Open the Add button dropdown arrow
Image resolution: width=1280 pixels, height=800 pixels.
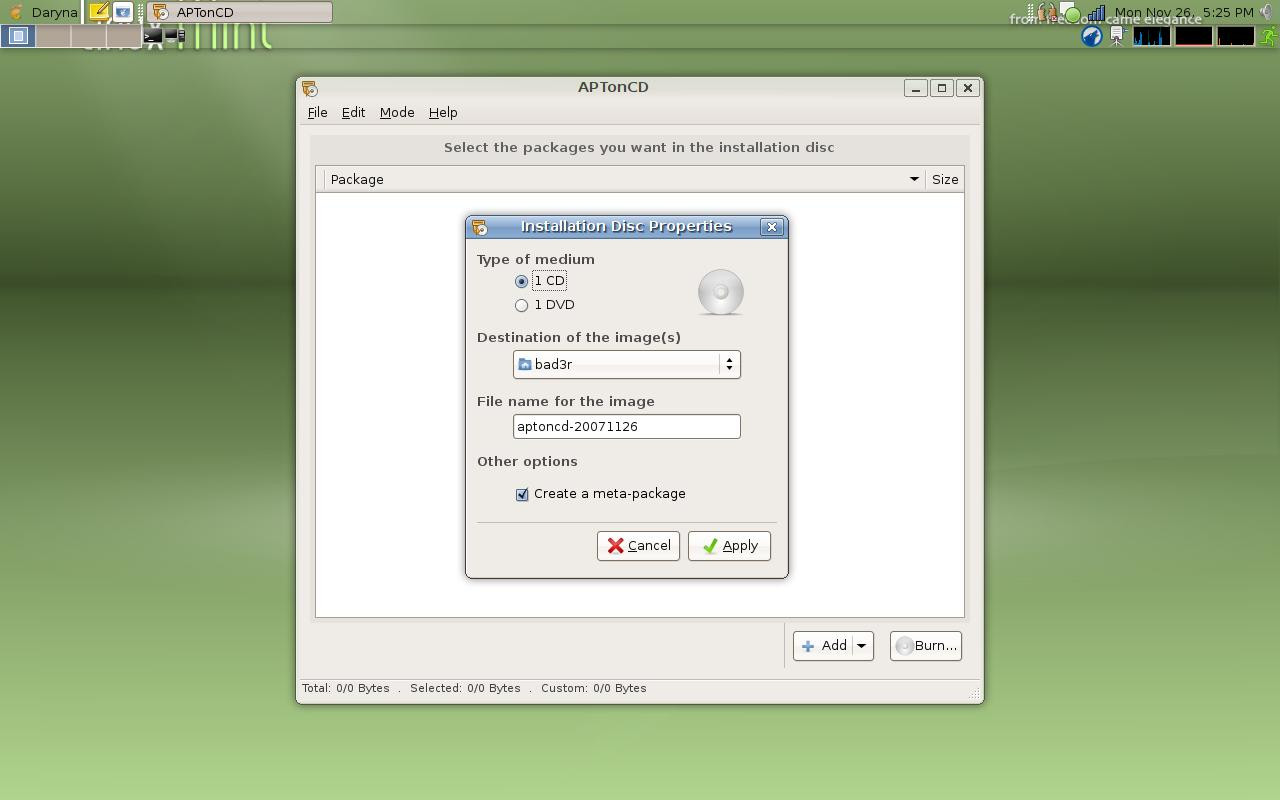point(861,646)
